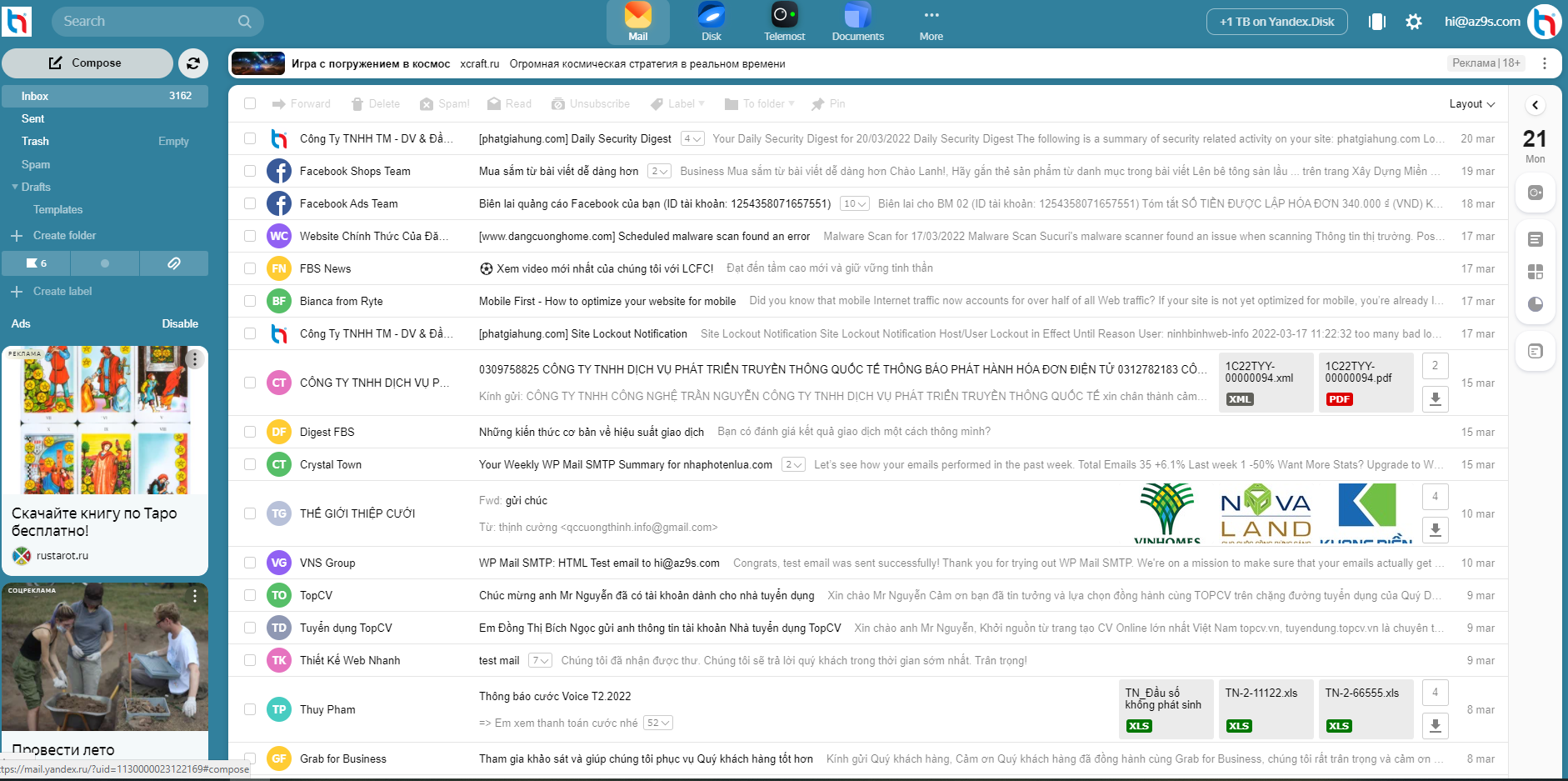The image size is (1568, 781).
Task: Expand the Daily Security Digest thread
Action: pos(691,138)
